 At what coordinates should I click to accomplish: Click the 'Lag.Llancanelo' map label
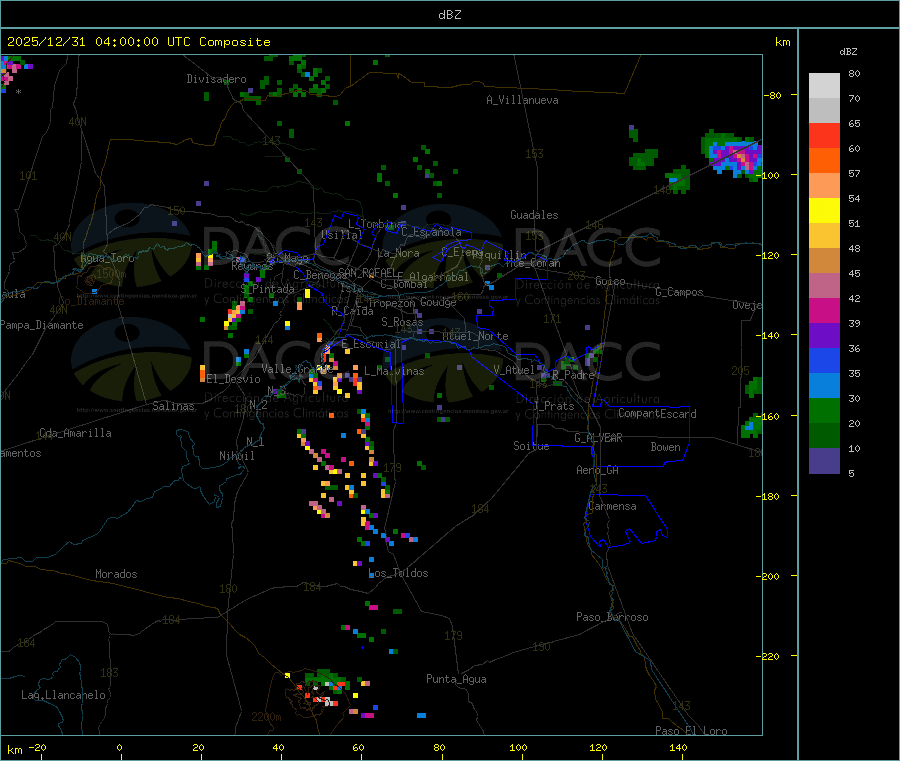64,695
